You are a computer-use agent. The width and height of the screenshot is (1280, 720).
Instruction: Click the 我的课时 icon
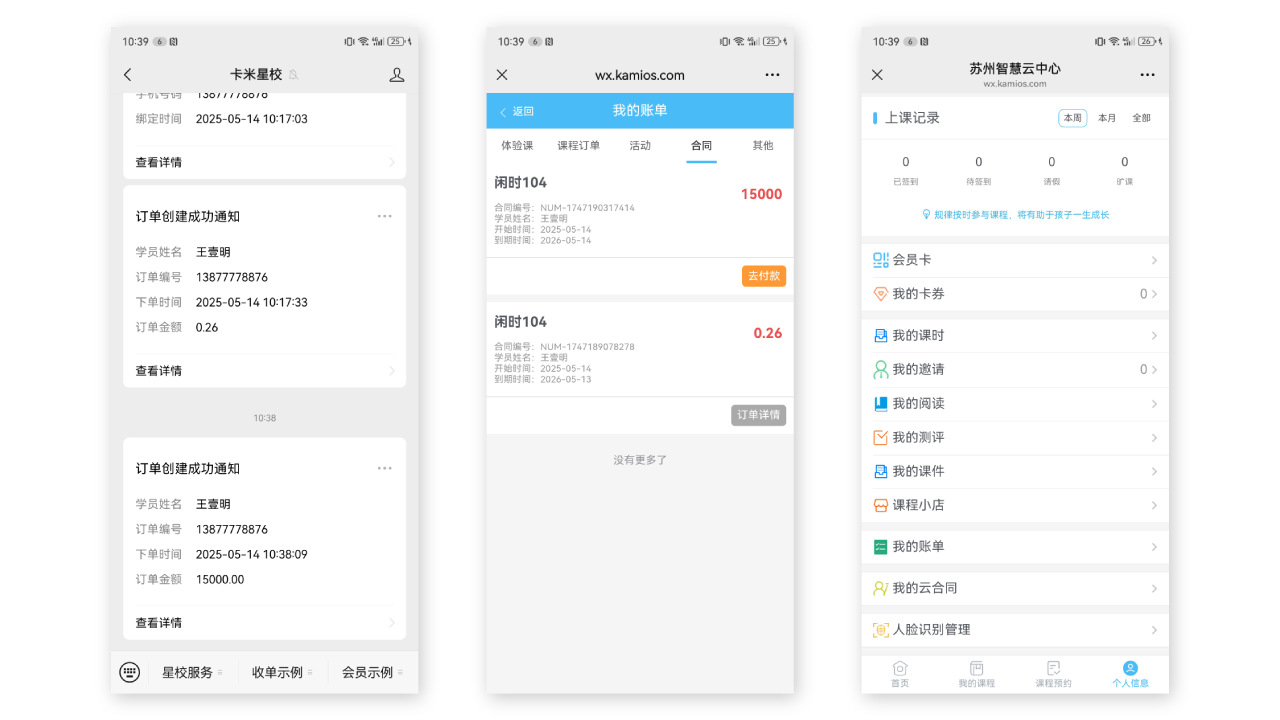tap(880, 336)
